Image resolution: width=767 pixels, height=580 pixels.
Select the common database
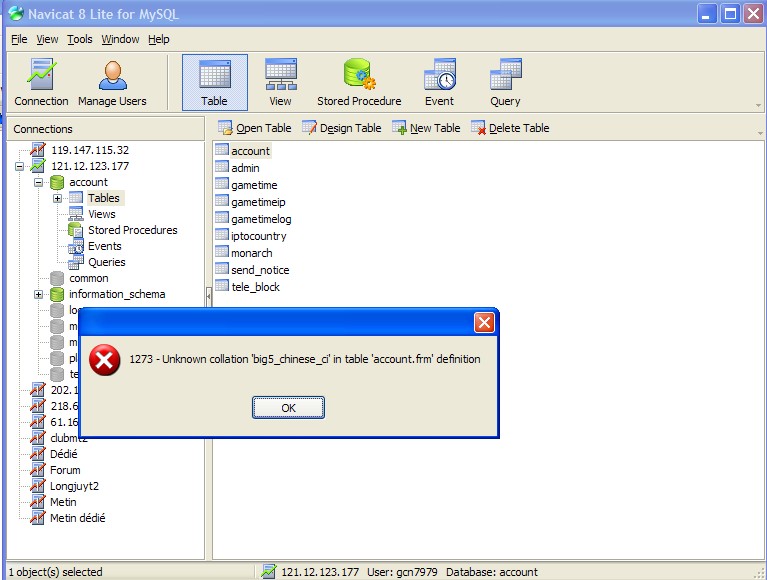tap(89, 278)
